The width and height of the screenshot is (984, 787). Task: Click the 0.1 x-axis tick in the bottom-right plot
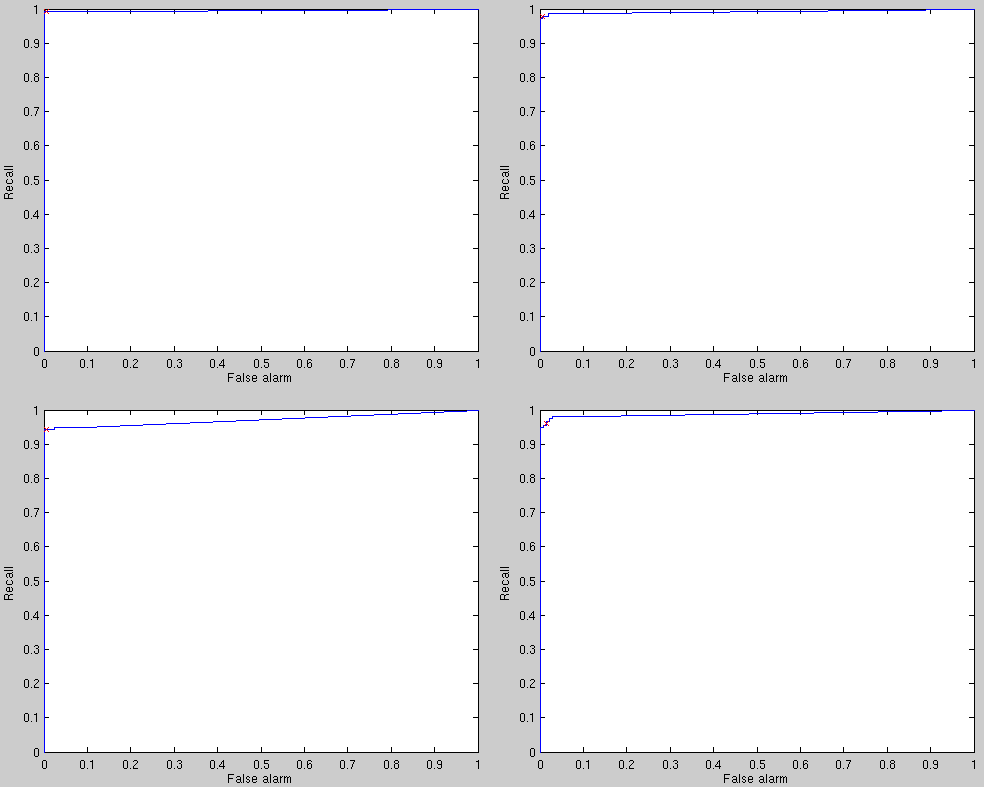pos(583,764)
